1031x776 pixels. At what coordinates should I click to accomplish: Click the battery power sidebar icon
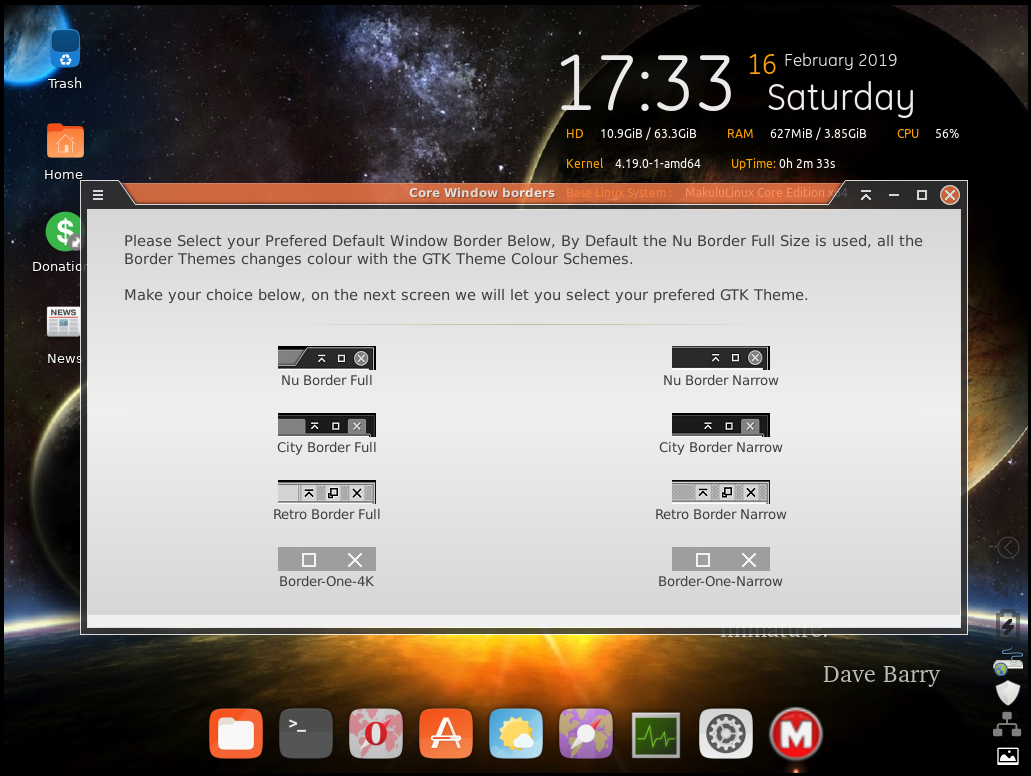coord(1006,624)
